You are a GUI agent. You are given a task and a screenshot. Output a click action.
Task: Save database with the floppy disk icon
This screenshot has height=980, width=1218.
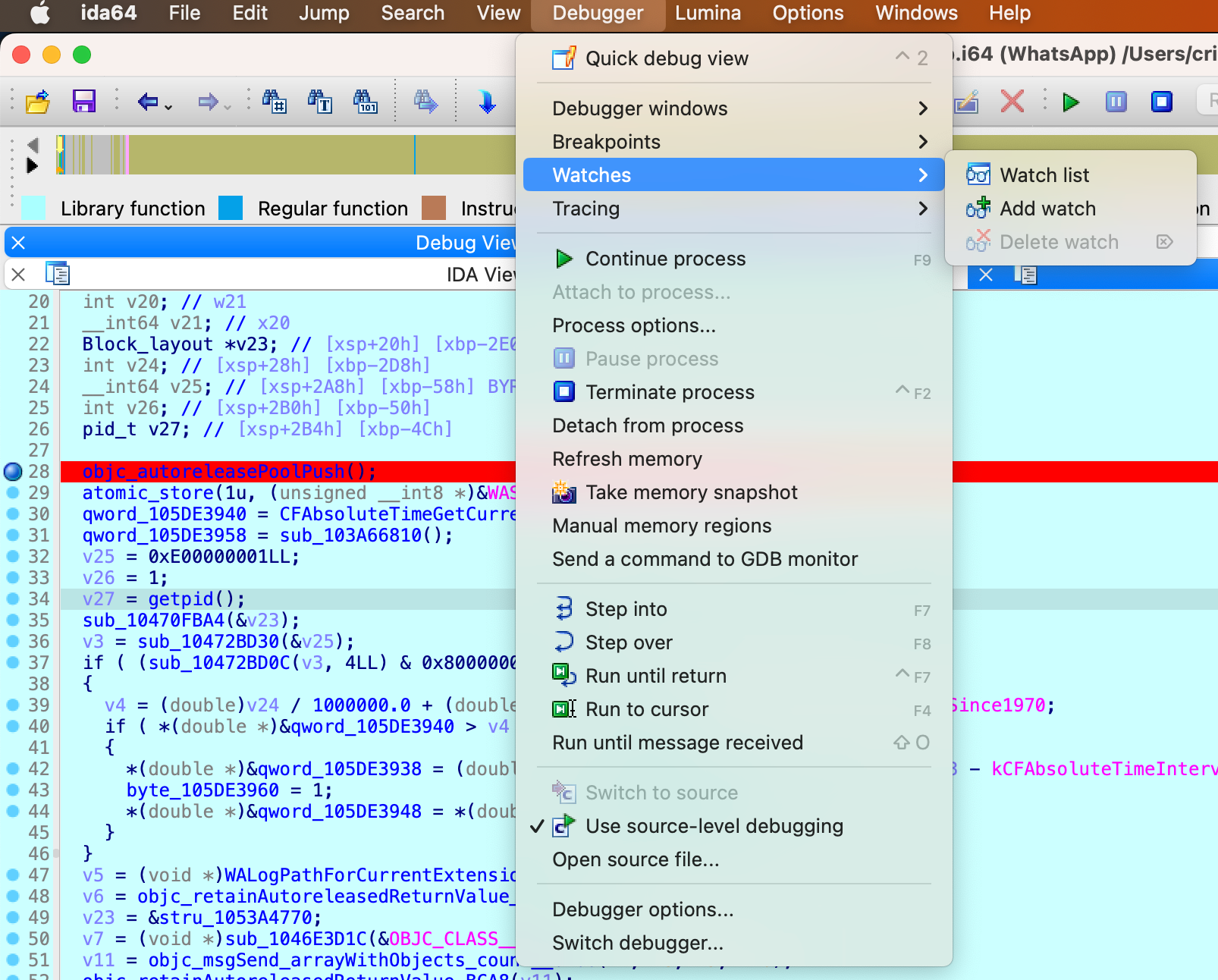click(83, 102)
